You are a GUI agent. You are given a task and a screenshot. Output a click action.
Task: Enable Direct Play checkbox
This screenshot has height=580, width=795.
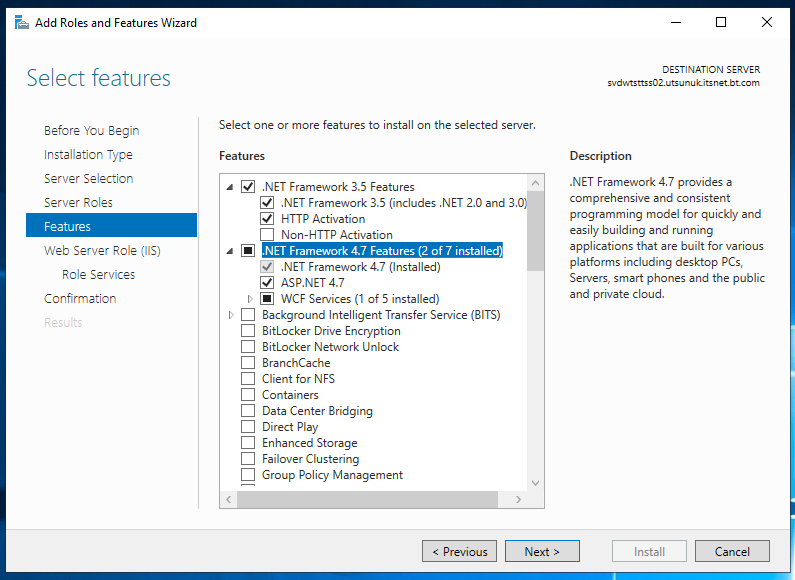(x=248, y=427)
